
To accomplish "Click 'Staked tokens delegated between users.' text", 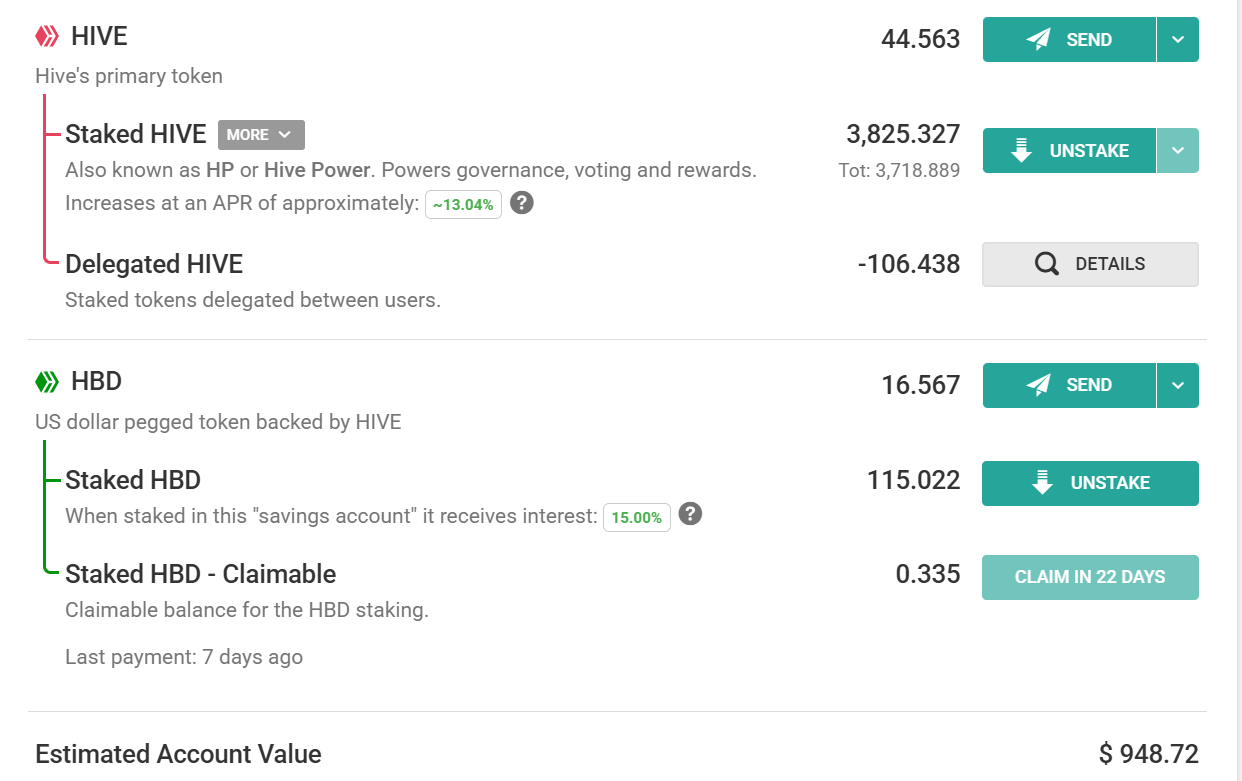I will pyautogui.click(x=253, y=300).
